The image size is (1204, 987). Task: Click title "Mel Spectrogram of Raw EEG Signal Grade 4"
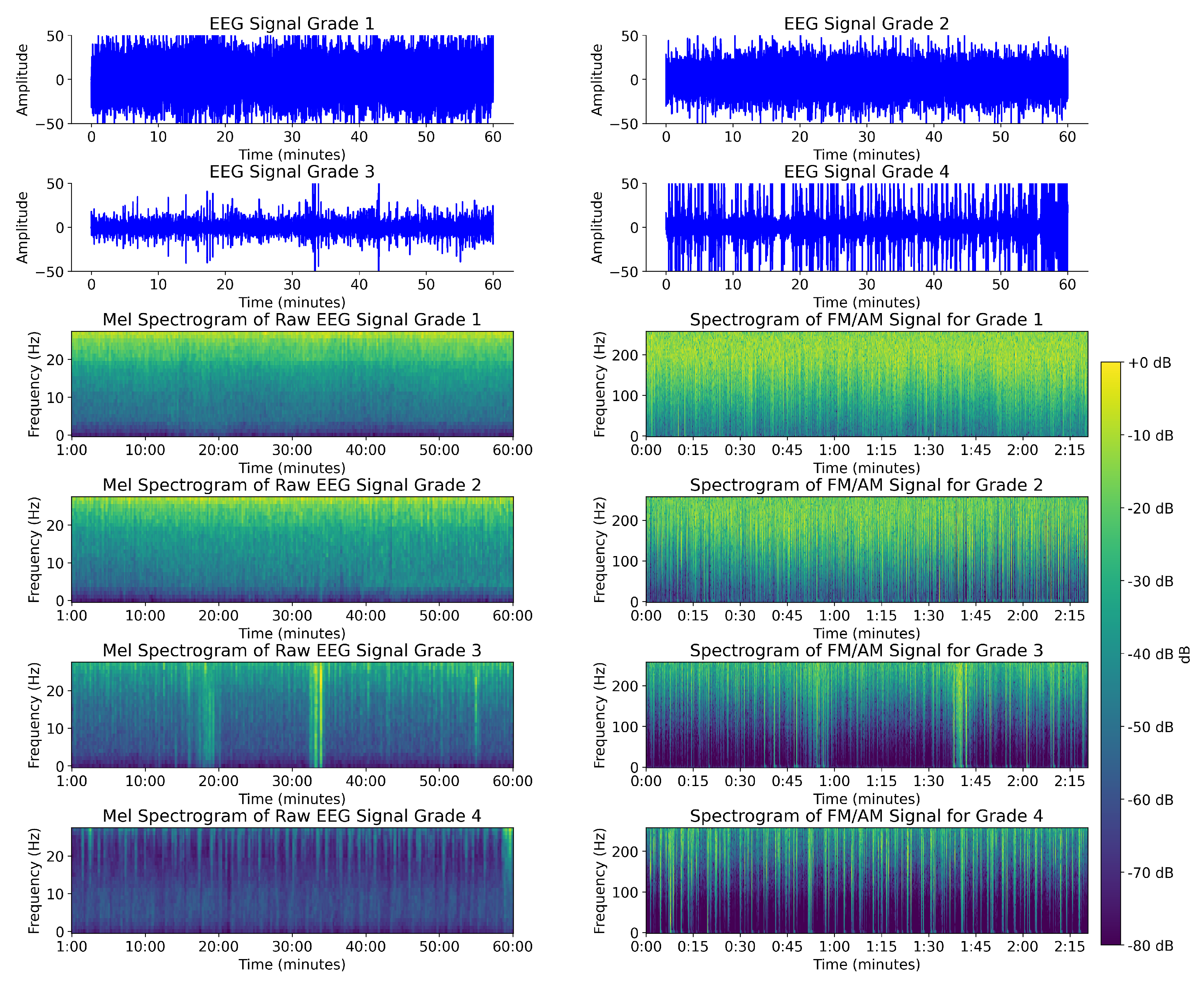(292, 816)
